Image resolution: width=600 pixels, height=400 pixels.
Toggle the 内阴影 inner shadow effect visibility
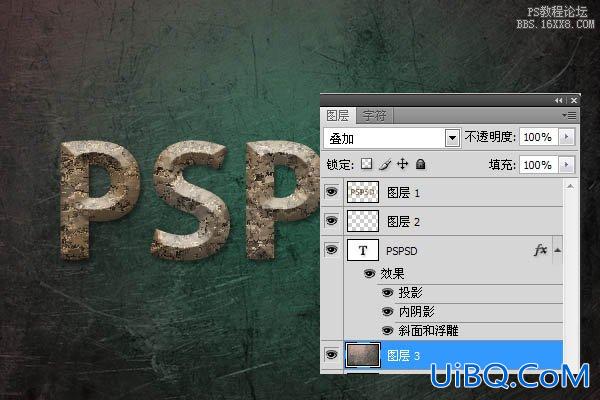(387, 312)
